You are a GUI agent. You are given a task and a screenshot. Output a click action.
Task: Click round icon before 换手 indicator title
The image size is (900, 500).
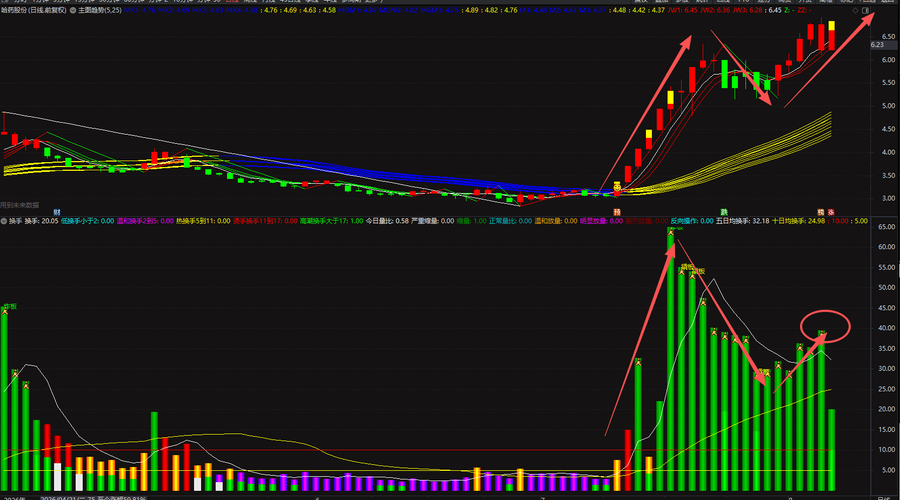[x=4, y=221]
